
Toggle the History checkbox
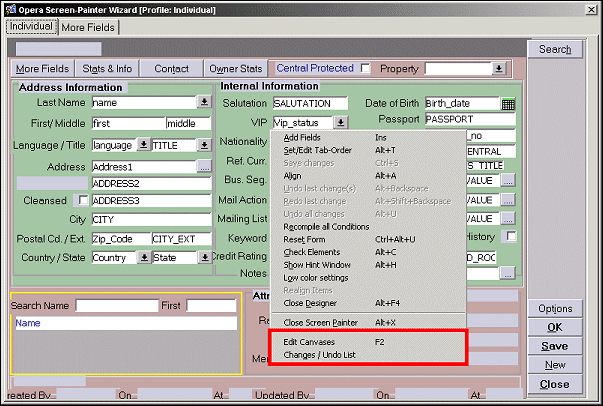[x=510, y=236]
